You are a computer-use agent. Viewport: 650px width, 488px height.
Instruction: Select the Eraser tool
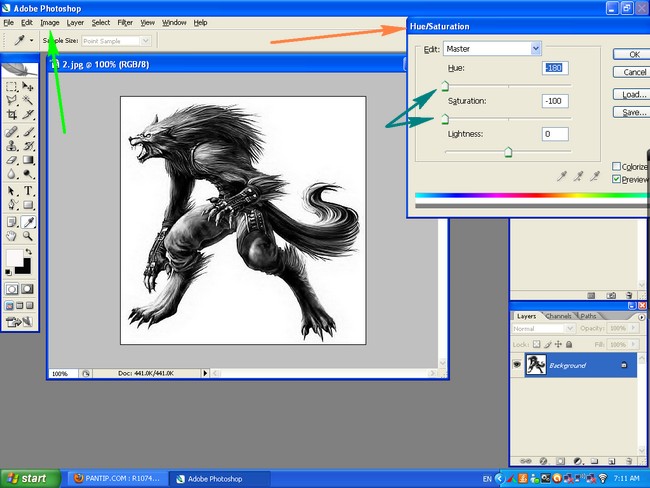pyautogui.click(x=11, y=160)
